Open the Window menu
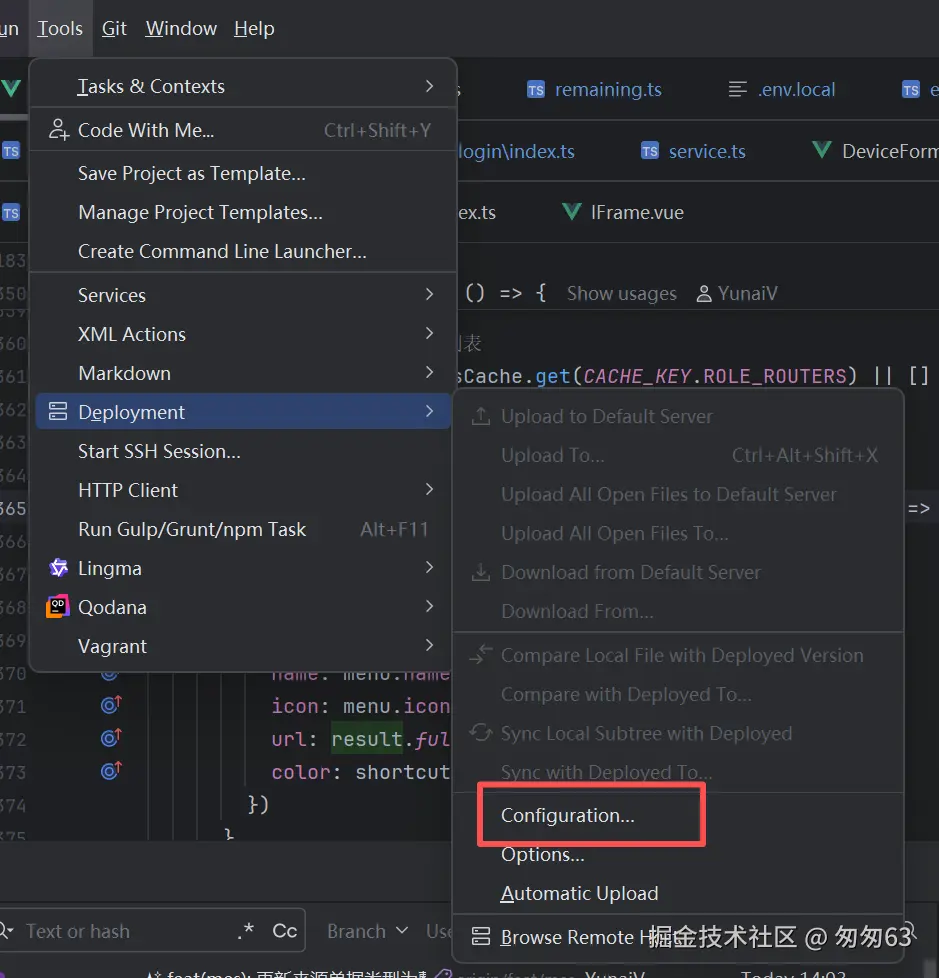Image resolution: width=939 pixels, height=978 pixels. pyautogui.click(x=181, y=29)
